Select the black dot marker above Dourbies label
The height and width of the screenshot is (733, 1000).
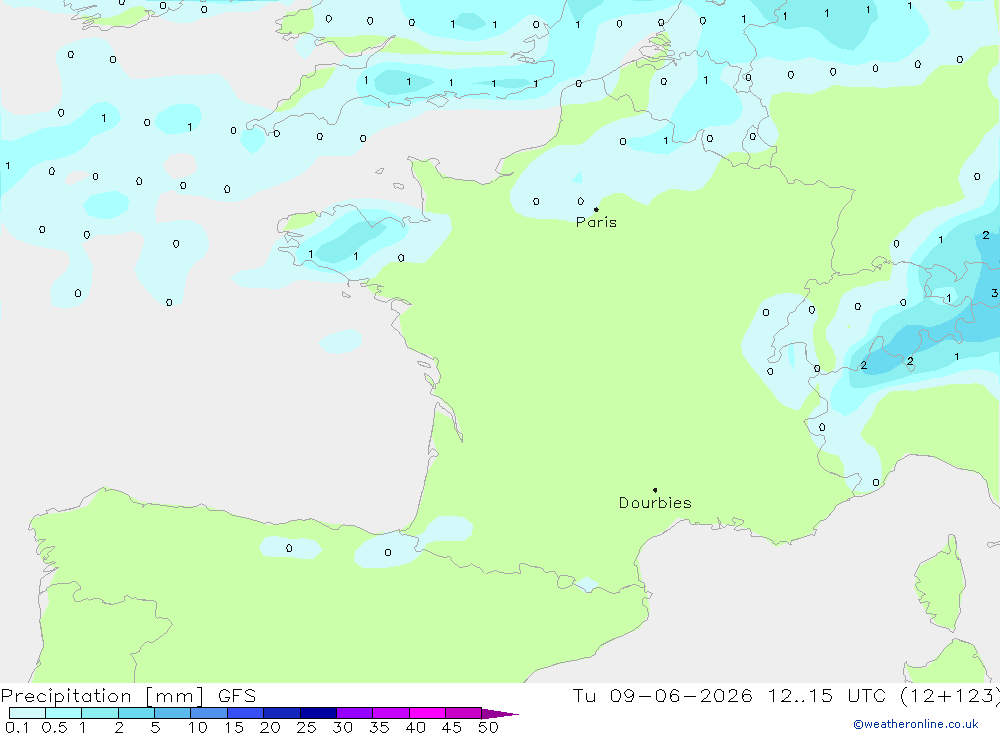click(655, 490)
